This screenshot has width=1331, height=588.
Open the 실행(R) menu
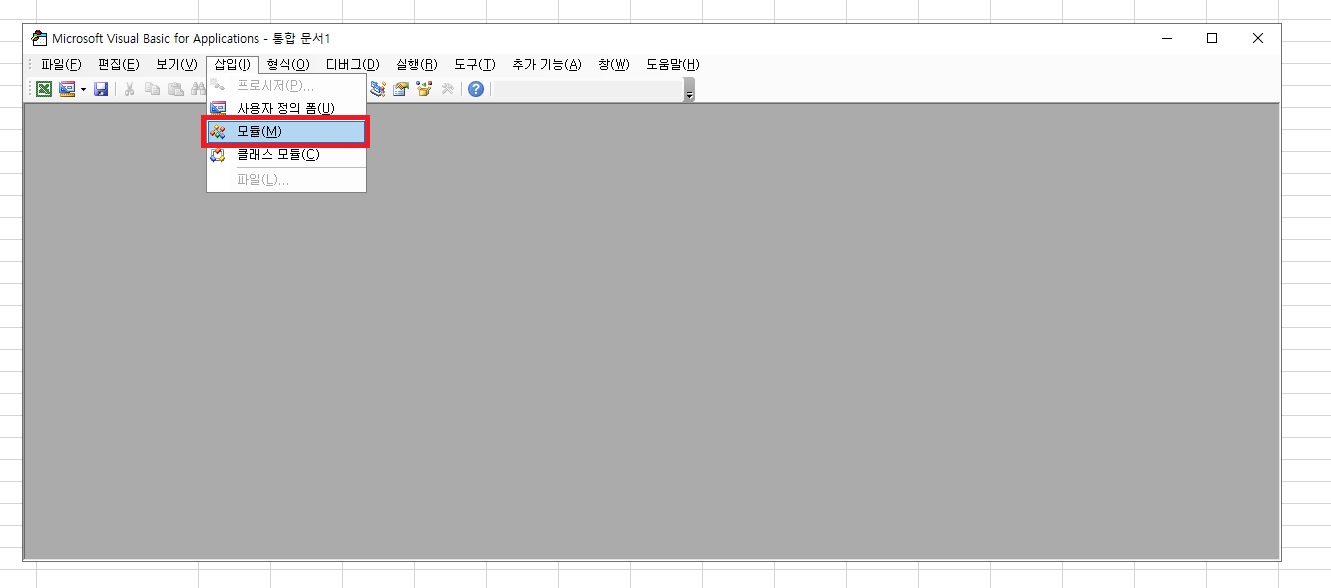tap(417, 64)
